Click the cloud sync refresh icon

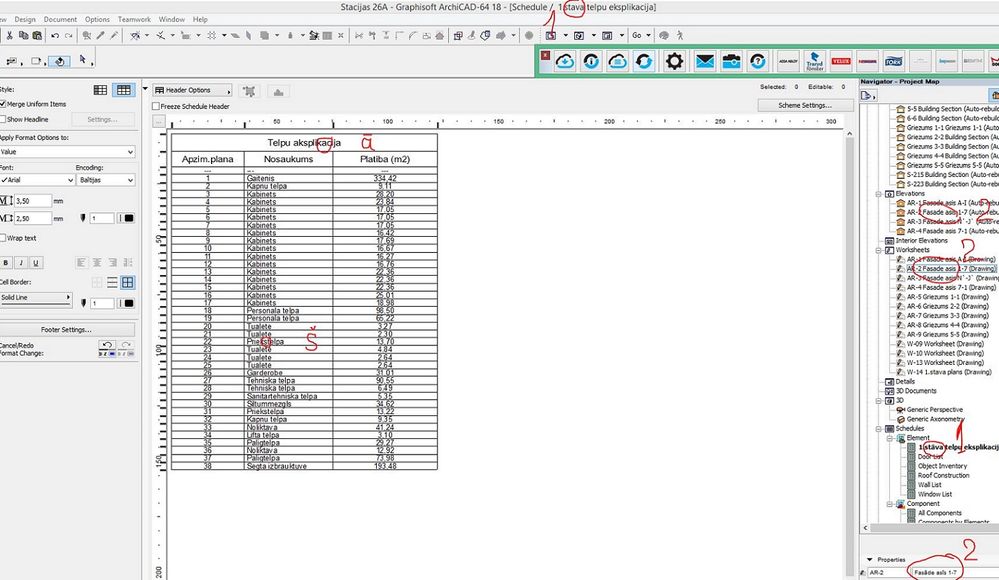(644, 62)
